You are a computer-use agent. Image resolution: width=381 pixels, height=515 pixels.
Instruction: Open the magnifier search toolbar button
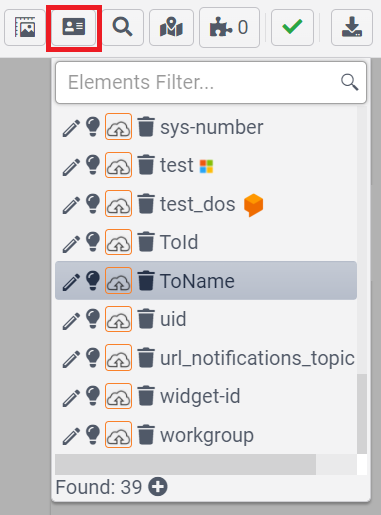122,27
